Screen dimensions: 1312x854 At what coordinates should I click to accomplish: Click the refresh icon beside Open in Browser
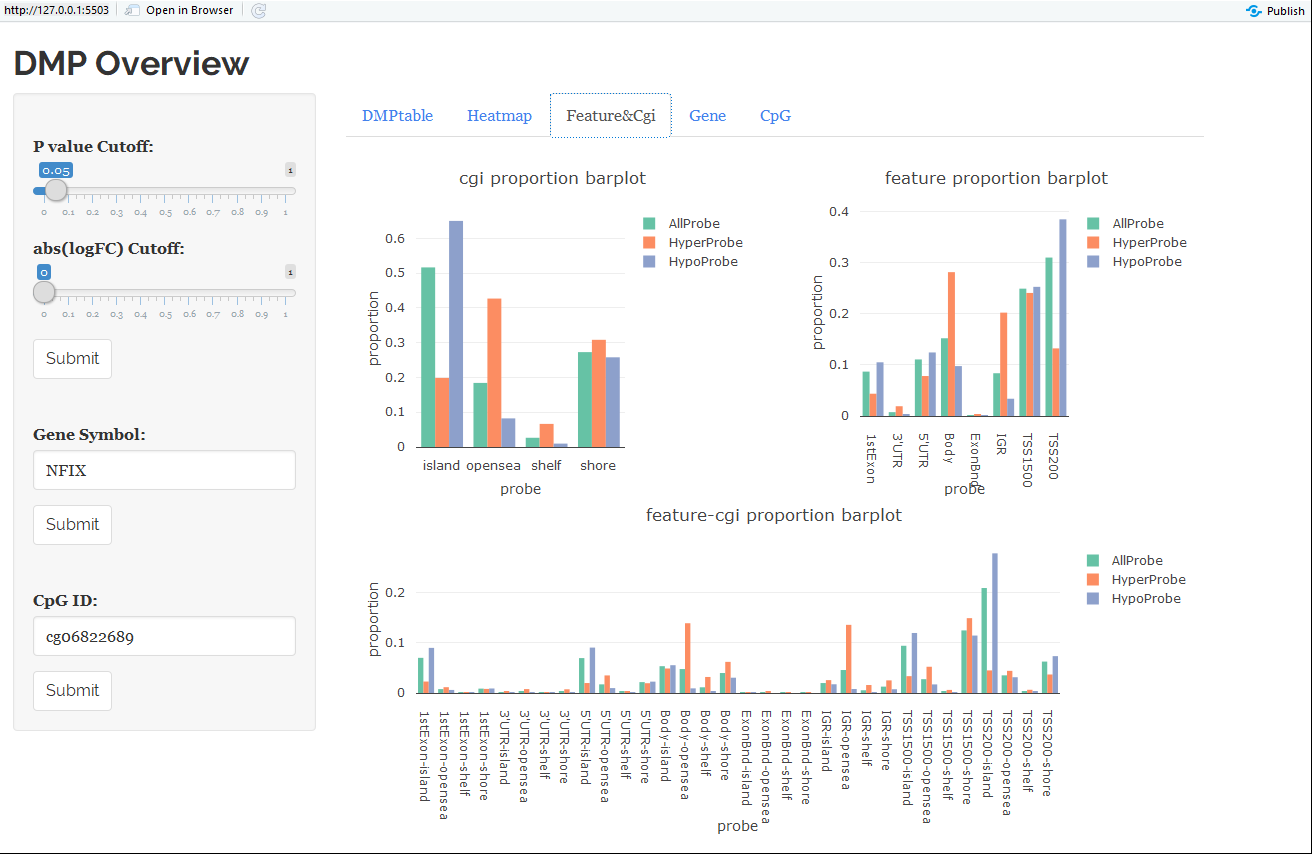(x=258, y=10)
